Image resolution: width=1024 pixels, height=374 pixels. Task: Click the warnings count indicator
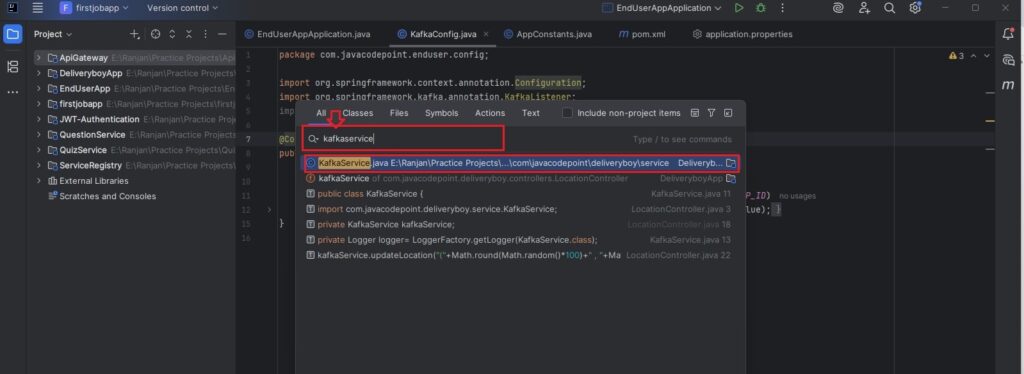tap(956, 56)
